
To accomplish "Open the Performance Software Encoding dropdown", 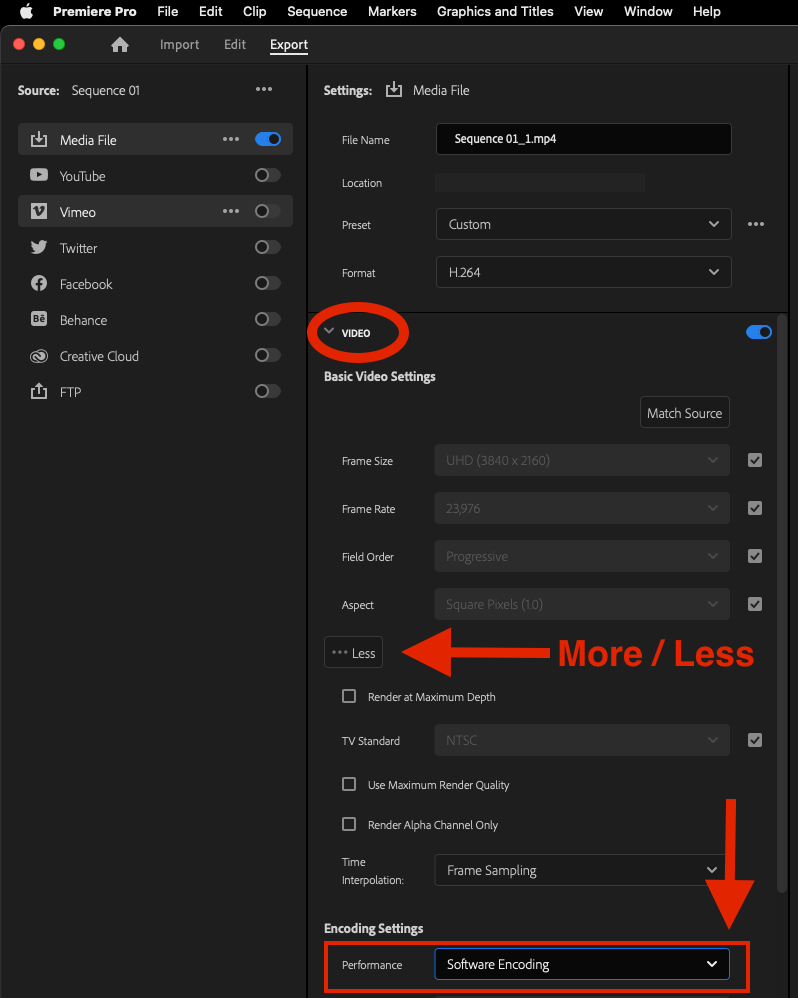I will (582, 964).
